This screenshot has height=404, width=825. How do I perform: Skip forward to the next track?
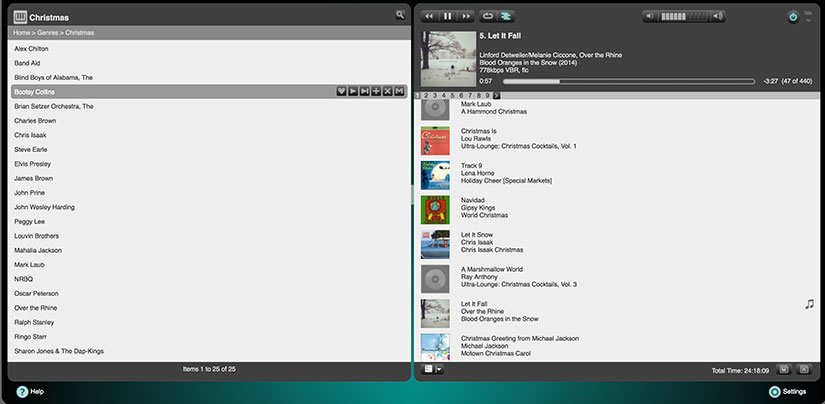coord(466,16)
